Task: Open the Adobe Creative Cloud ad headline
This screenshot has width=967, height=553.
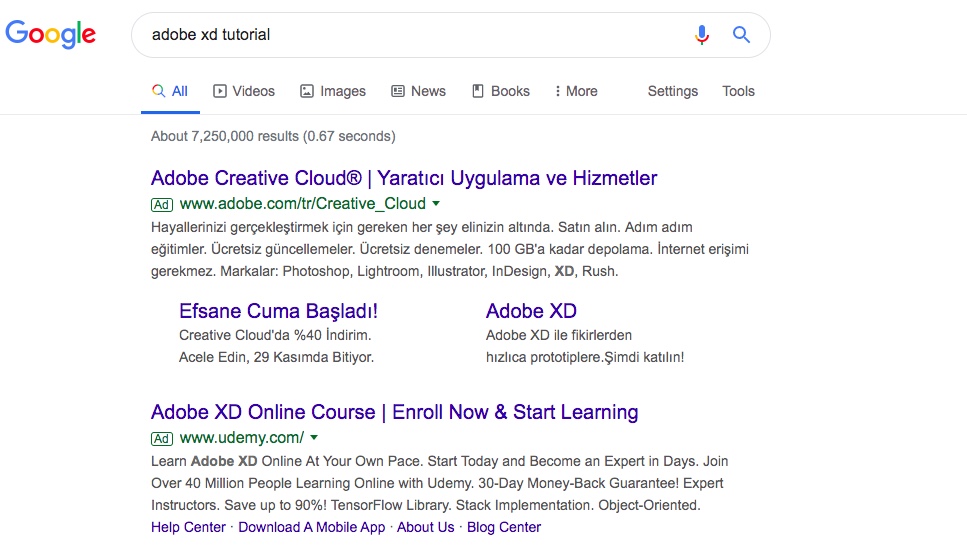Action: 404,178
